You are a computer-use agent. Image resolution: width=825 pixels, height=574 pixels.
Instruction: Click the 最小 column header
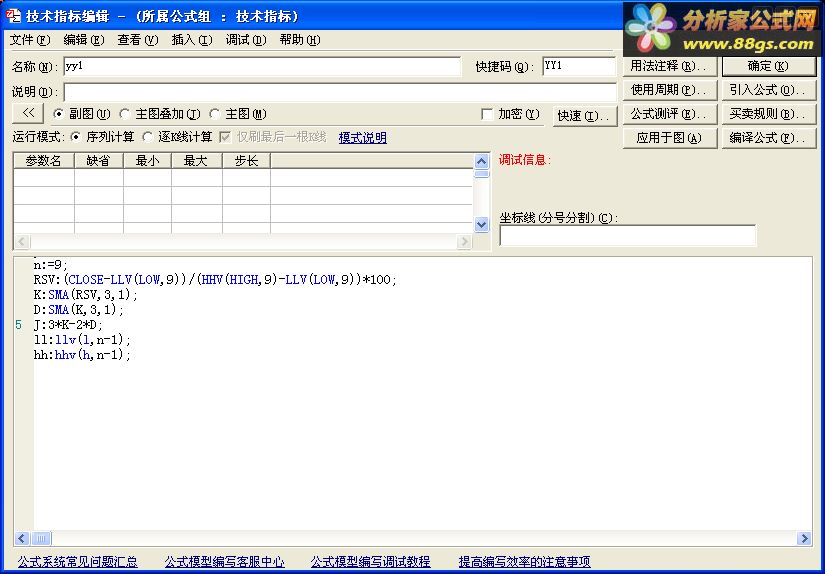[x=147, y=160]
